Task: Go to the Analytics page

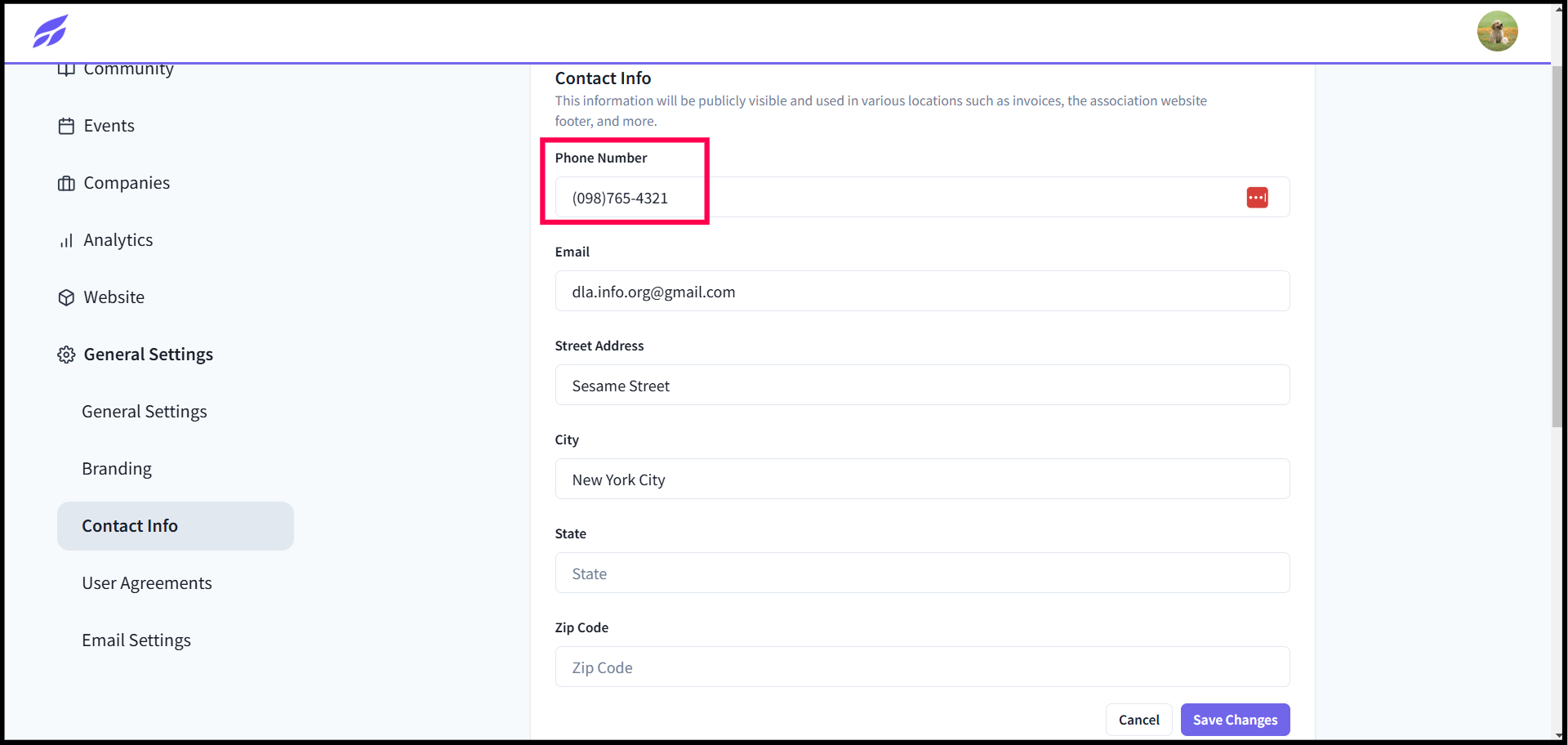Action: click(x=118, y=240)
